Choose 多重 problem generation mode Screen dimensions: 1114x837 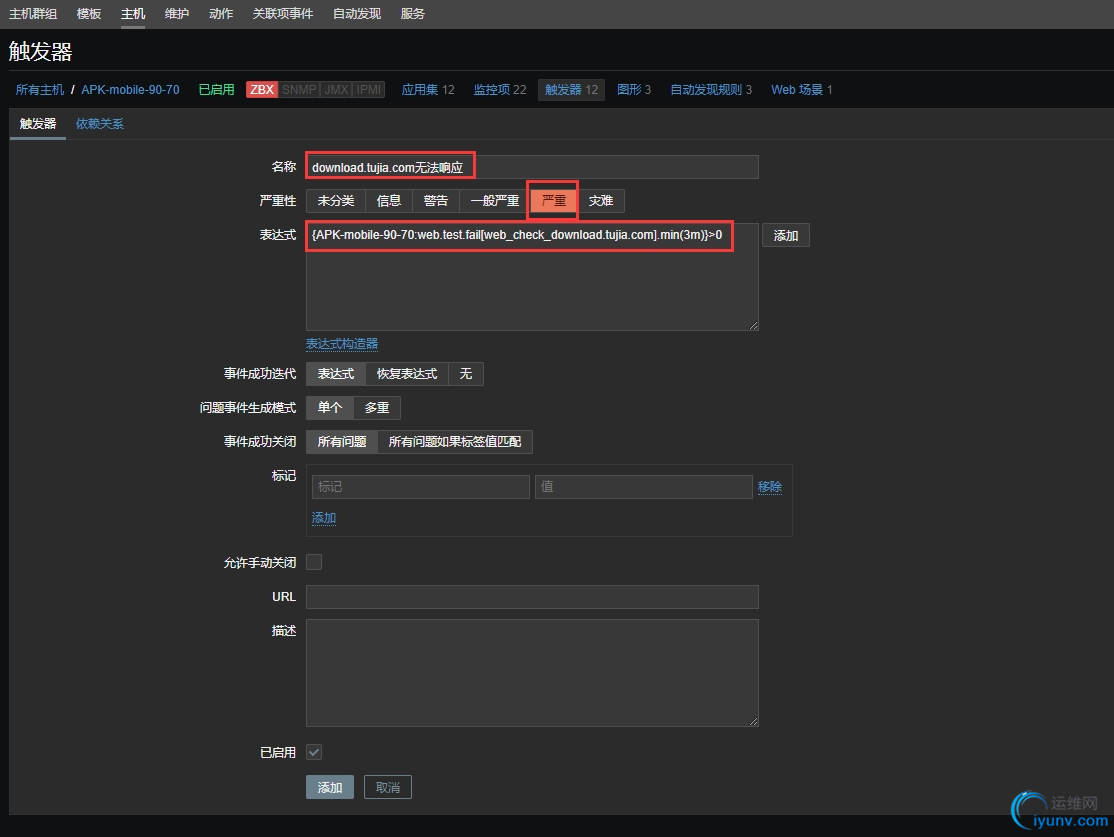[x=377, y=408]
